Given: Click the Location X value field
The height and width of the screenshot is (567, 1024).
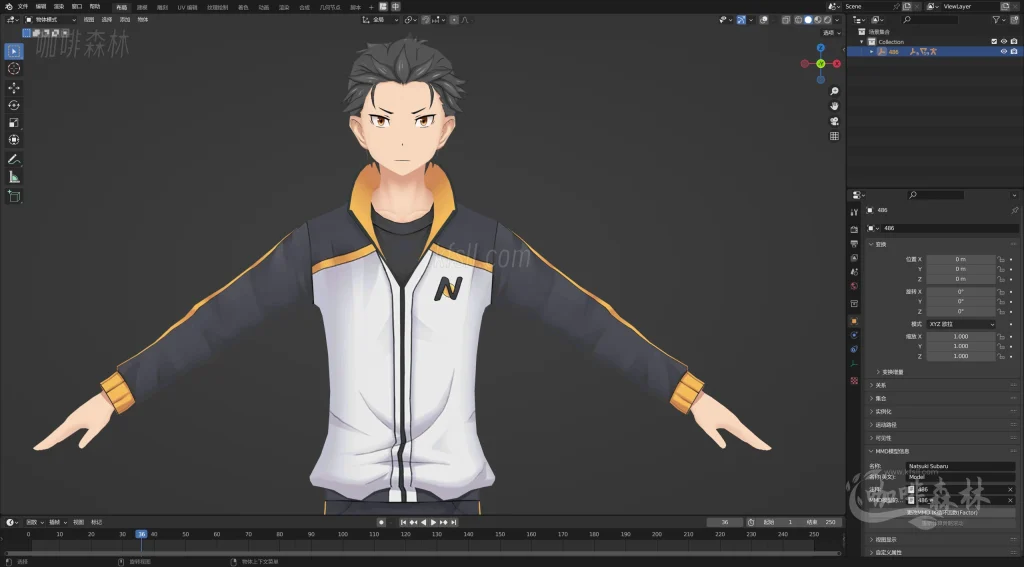Looking at the screenshot, I should [961, 259].
